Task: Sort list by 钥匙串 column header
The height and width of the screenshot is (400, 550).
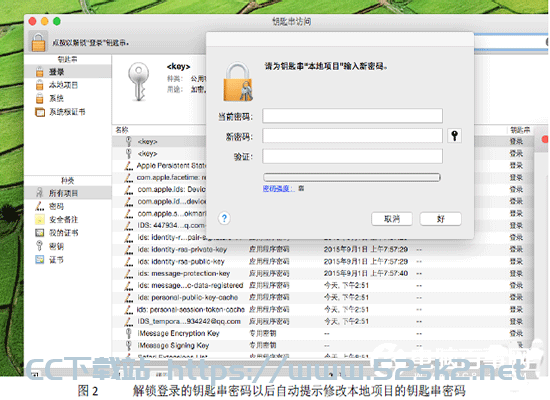Action: tap(520, 130)
